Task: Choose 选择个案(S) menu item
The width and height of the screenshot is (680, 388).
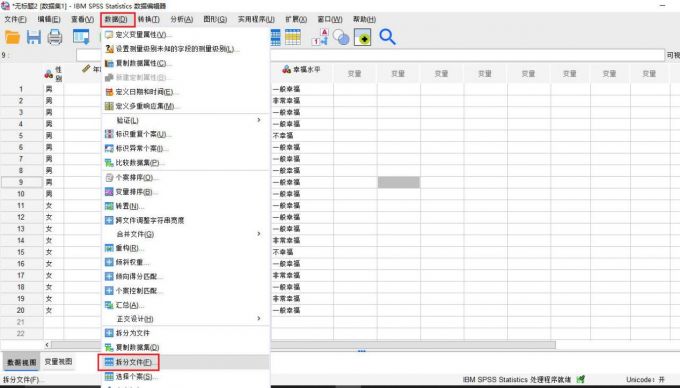Action: tap(186, 377)
